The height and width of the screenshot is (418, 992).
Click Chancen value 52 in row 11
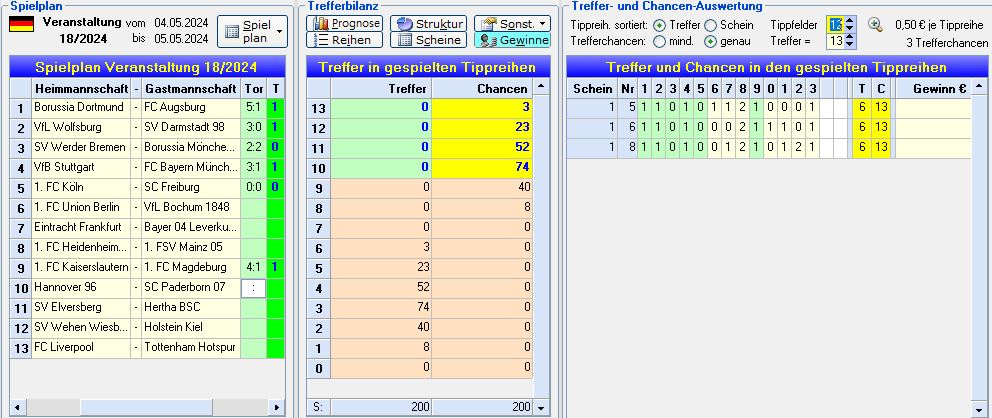[x=483, y=147]
